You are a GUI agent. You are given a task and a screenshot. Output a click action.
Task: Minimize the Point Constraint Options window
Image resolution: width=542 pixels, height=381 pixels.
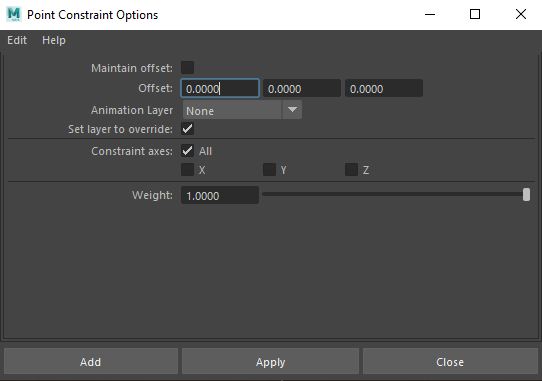(430, 15)
